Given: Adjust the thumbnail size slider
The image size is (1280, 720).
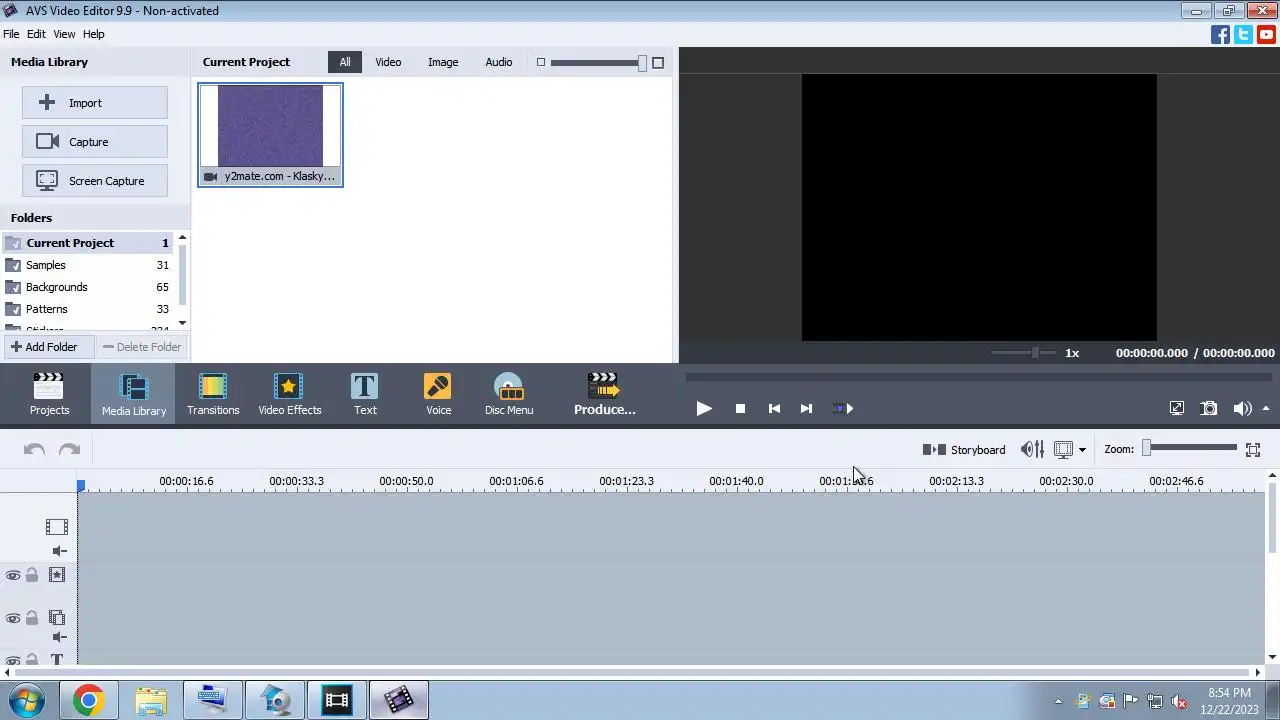Looking at the screenshot, I should tap(598, 63).
